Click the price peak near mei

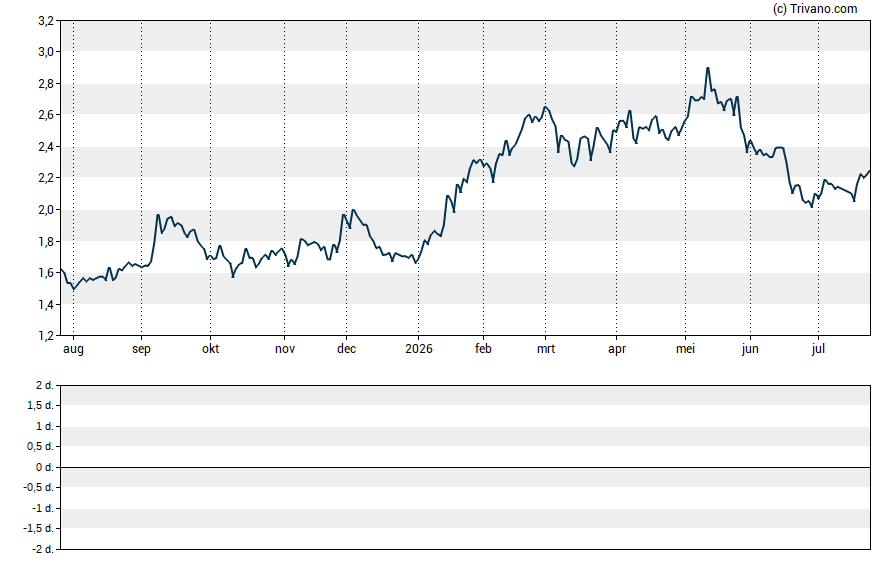click(x=707, y=69)
